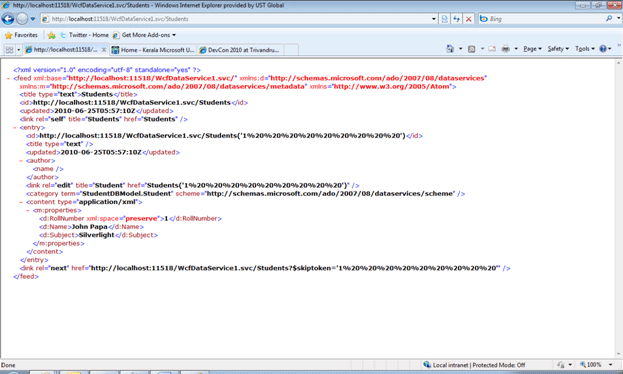Click the application/xml content type value
The width and height of the screenshot is (623, 374).
tap(107, 202)
